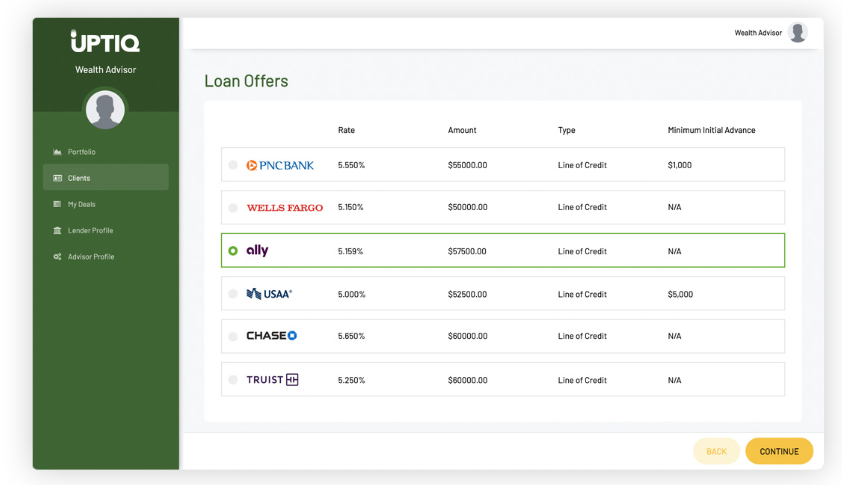Viewport: 842px width, 485px height.
Task: Click the Wells Fargo logo
Action: (x=285, y=208)
